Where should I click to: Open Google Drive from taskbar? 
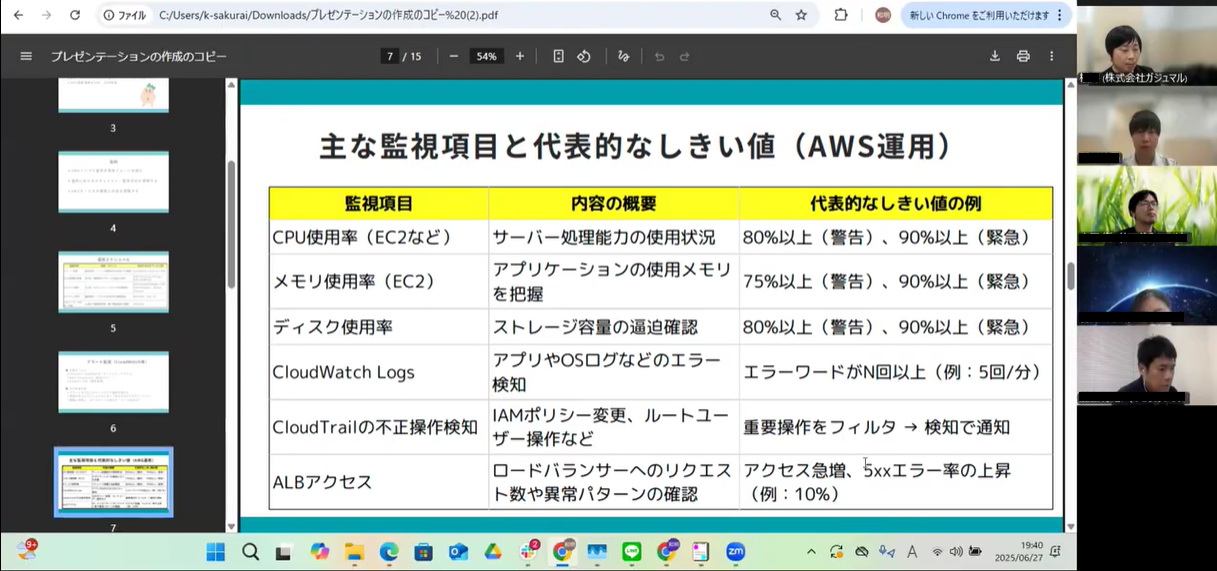(x=493, y=551)
